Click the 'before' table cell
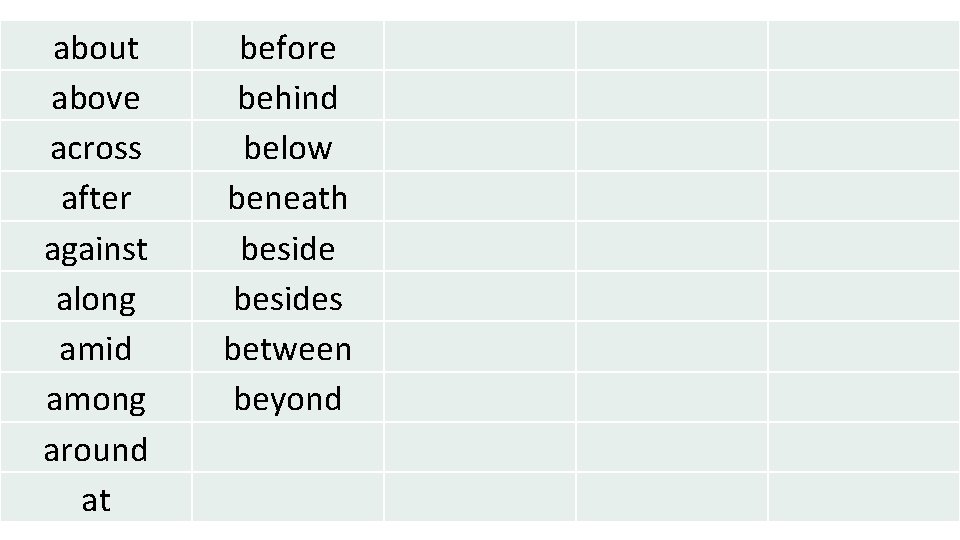 point(288,45)
